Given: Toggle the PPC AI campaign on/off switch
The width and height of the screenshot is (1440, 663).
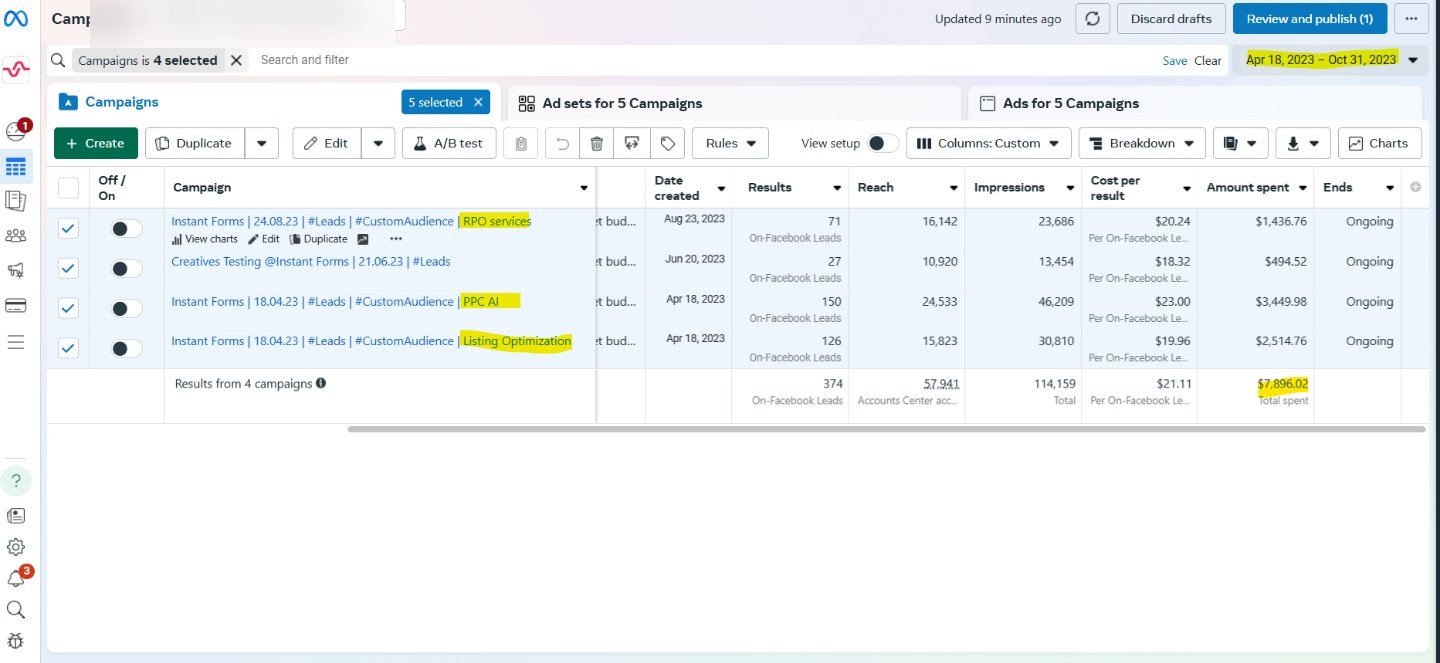Looking at the screenshot, I should coord(126,309).
